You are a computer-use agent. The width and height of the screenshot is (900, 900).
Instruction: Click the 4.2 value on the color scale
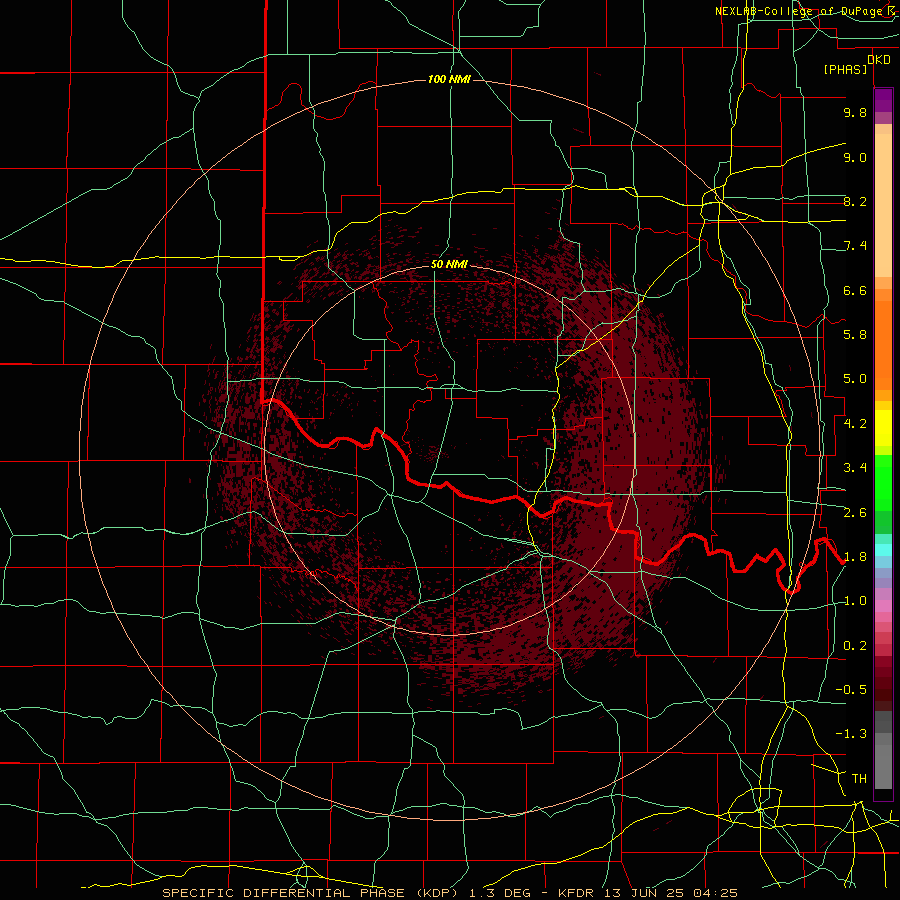pos(855,424)
